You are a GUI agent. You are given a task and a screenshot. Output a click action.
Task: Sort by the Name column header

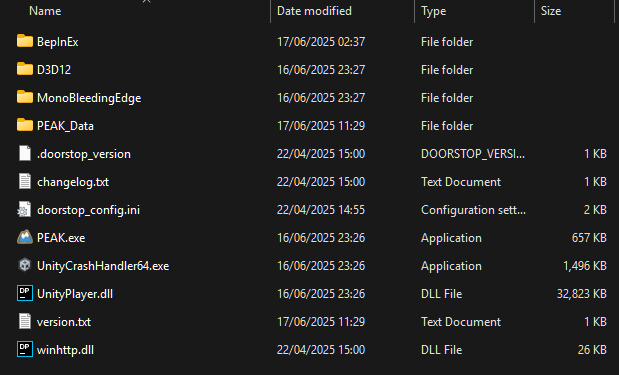[45, 11]
